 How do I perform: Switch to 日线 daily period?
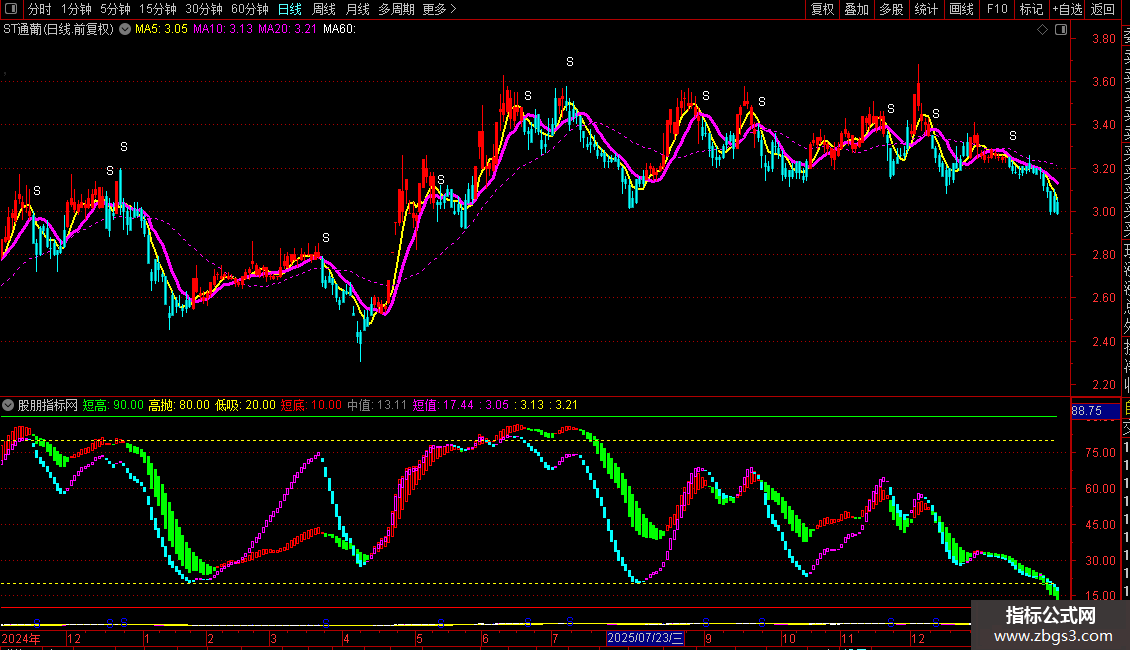coord(289,10)
